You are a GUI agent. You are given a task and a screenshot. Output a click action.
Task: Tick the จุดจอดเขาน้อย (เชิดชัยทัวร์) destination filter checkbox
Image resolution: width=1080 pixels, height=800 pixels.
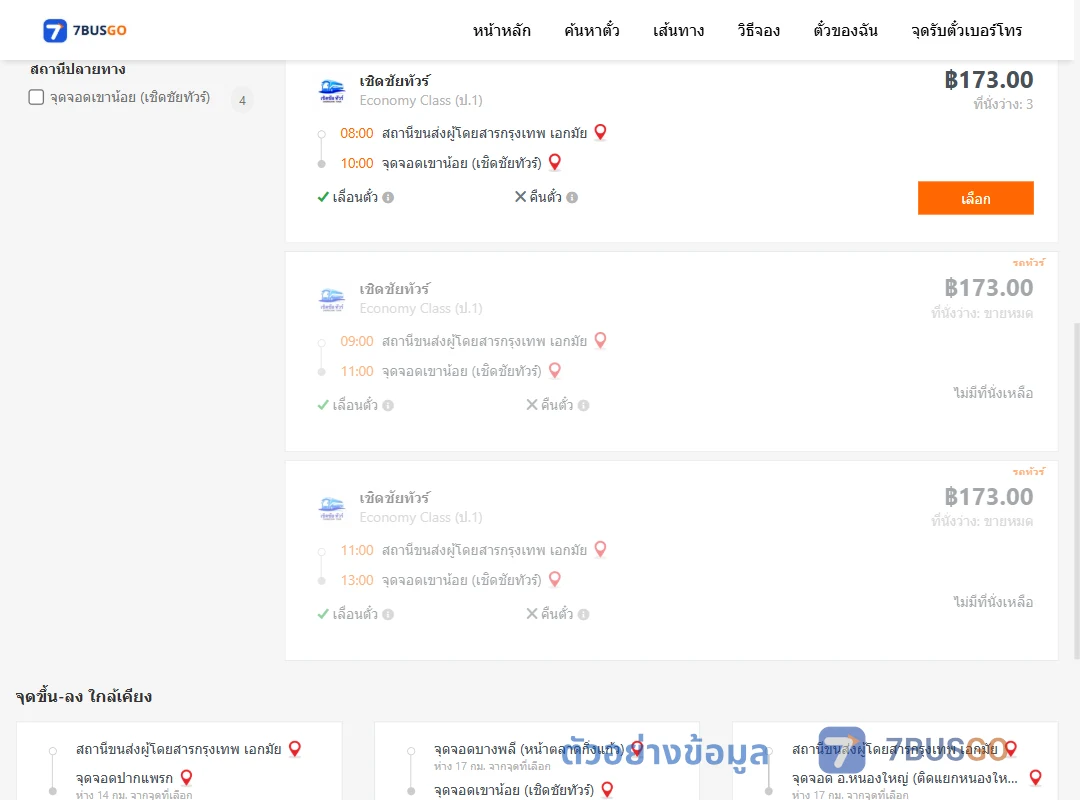coord(37,97)
